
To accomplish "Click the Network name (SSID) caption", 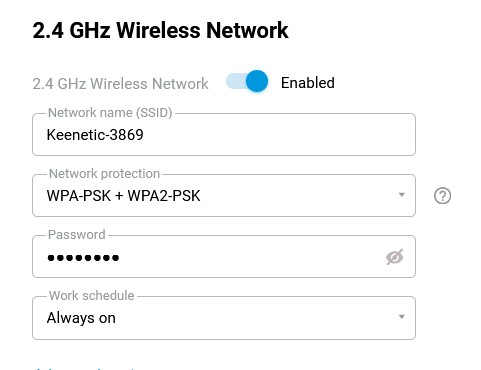I will pyautogui.click(x=110, y=113).
